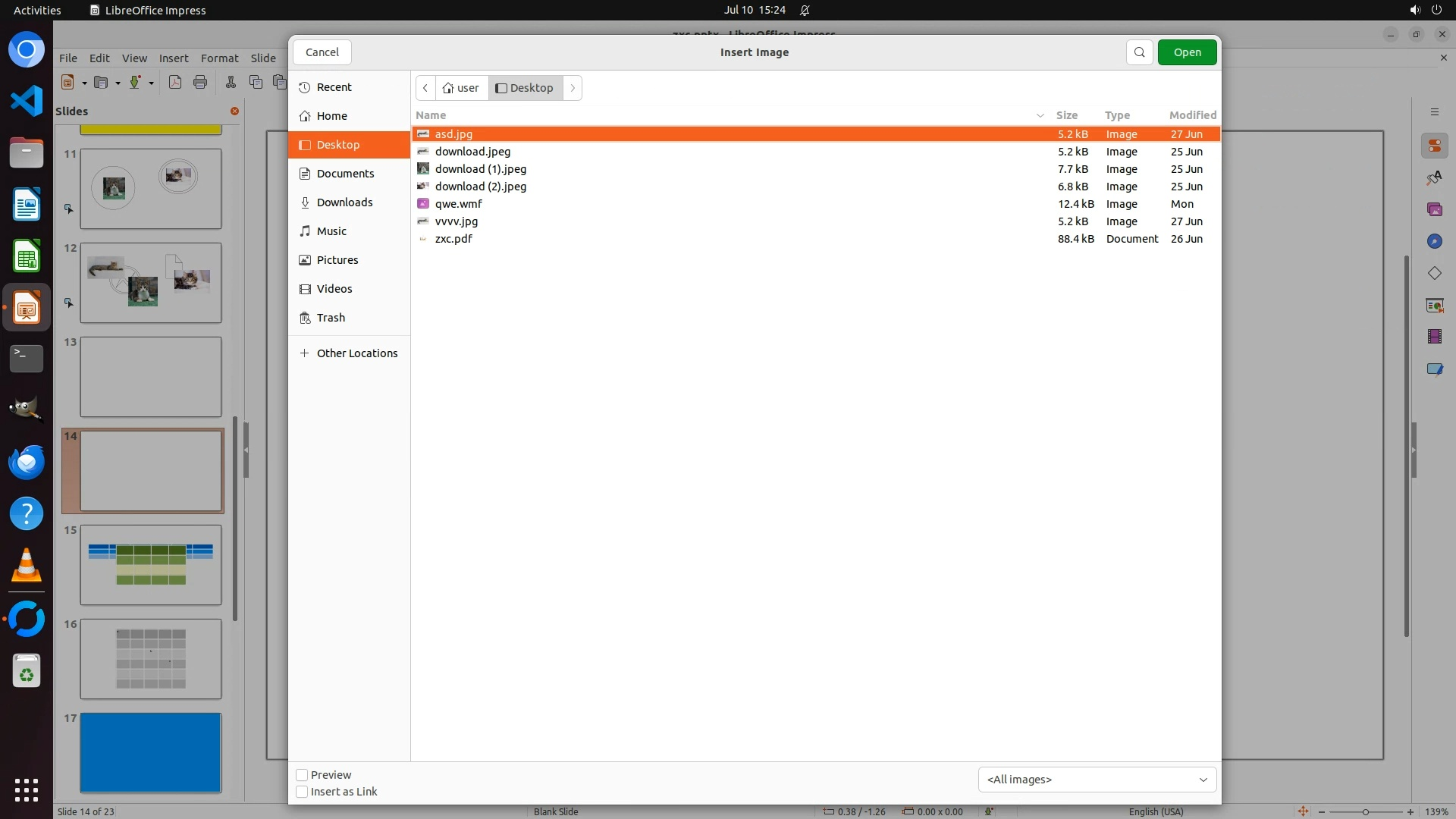This screenshot has width=1456, height=819.
Task: Open the Save button dropdown arrow
Action: point(151,83)
